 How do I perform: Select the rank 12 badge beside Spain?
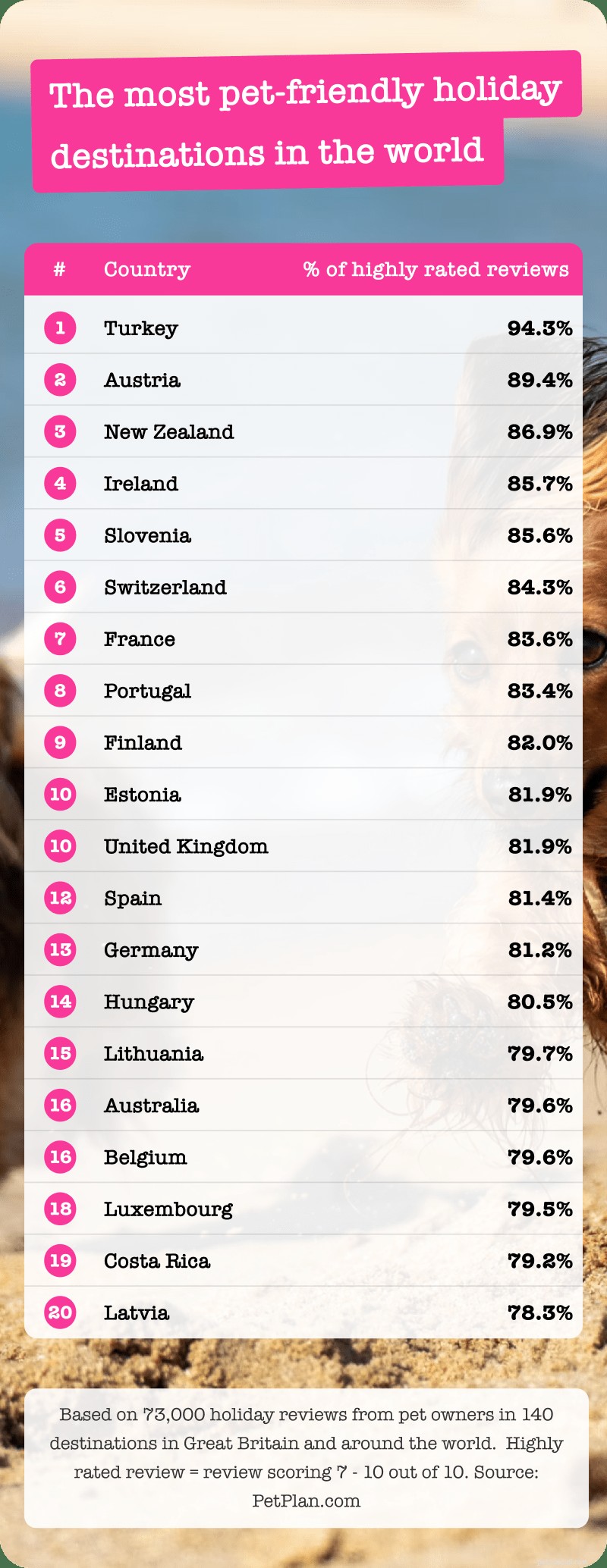pos(60,898)
